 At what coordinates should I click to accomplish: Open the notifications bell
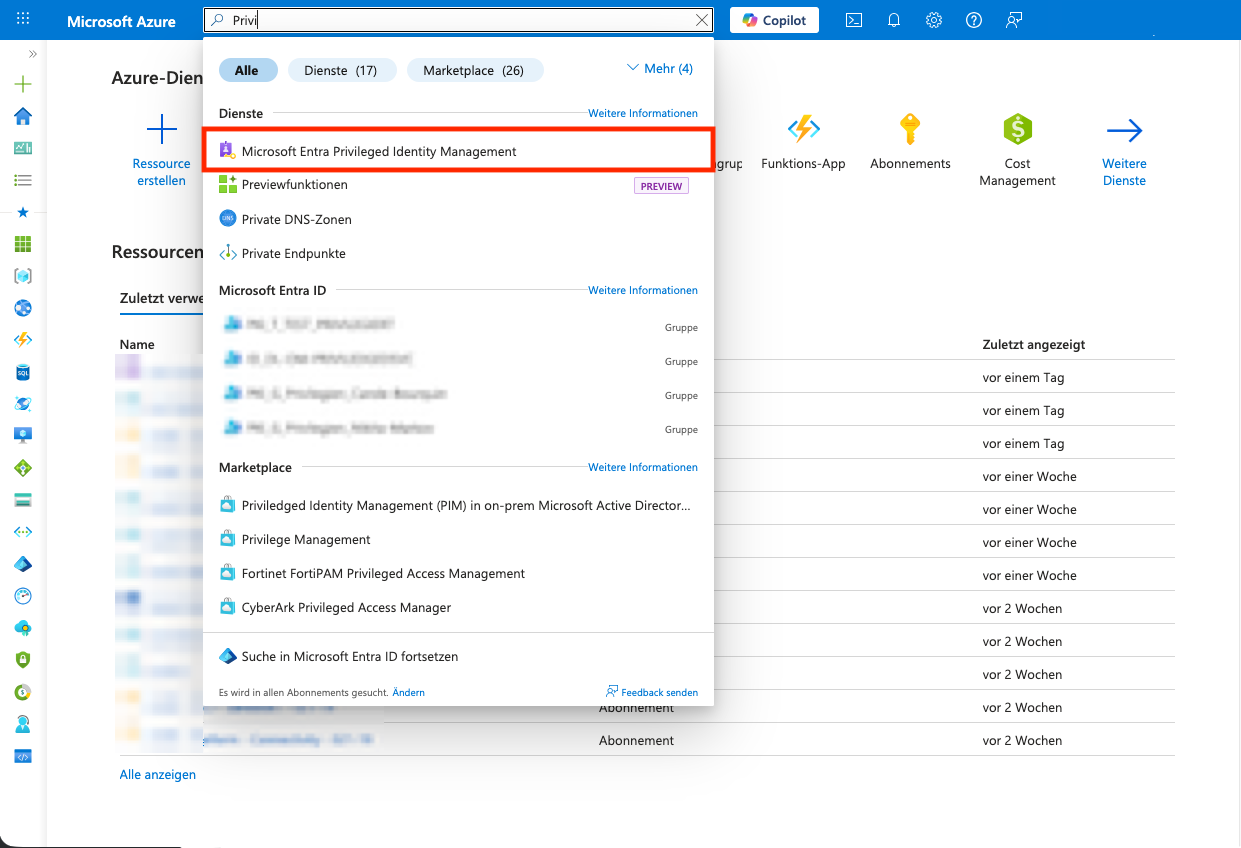tap(894, 20)
